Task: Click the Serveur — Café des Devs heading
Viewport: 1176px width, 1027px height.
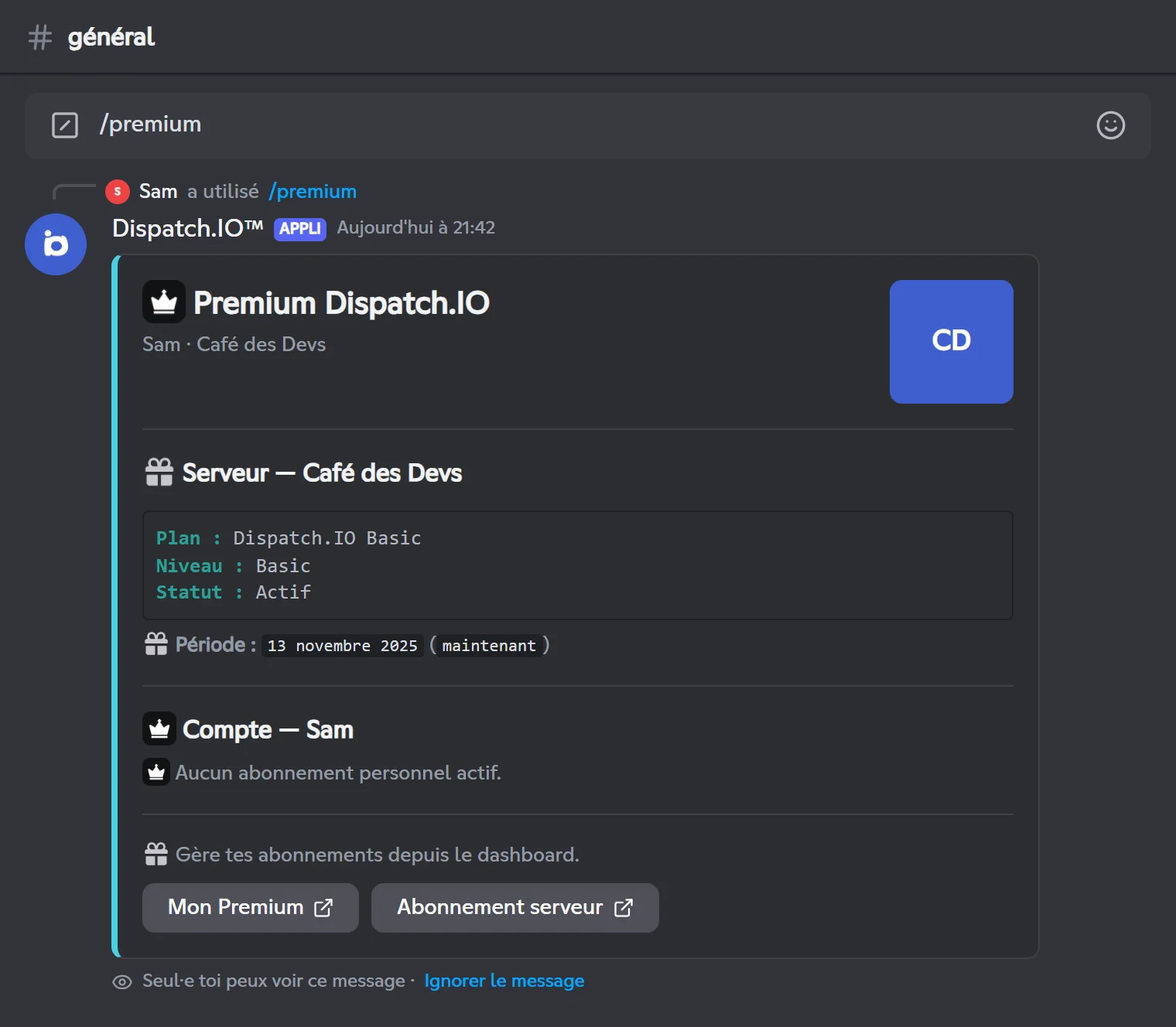Action: pos(322,473)
